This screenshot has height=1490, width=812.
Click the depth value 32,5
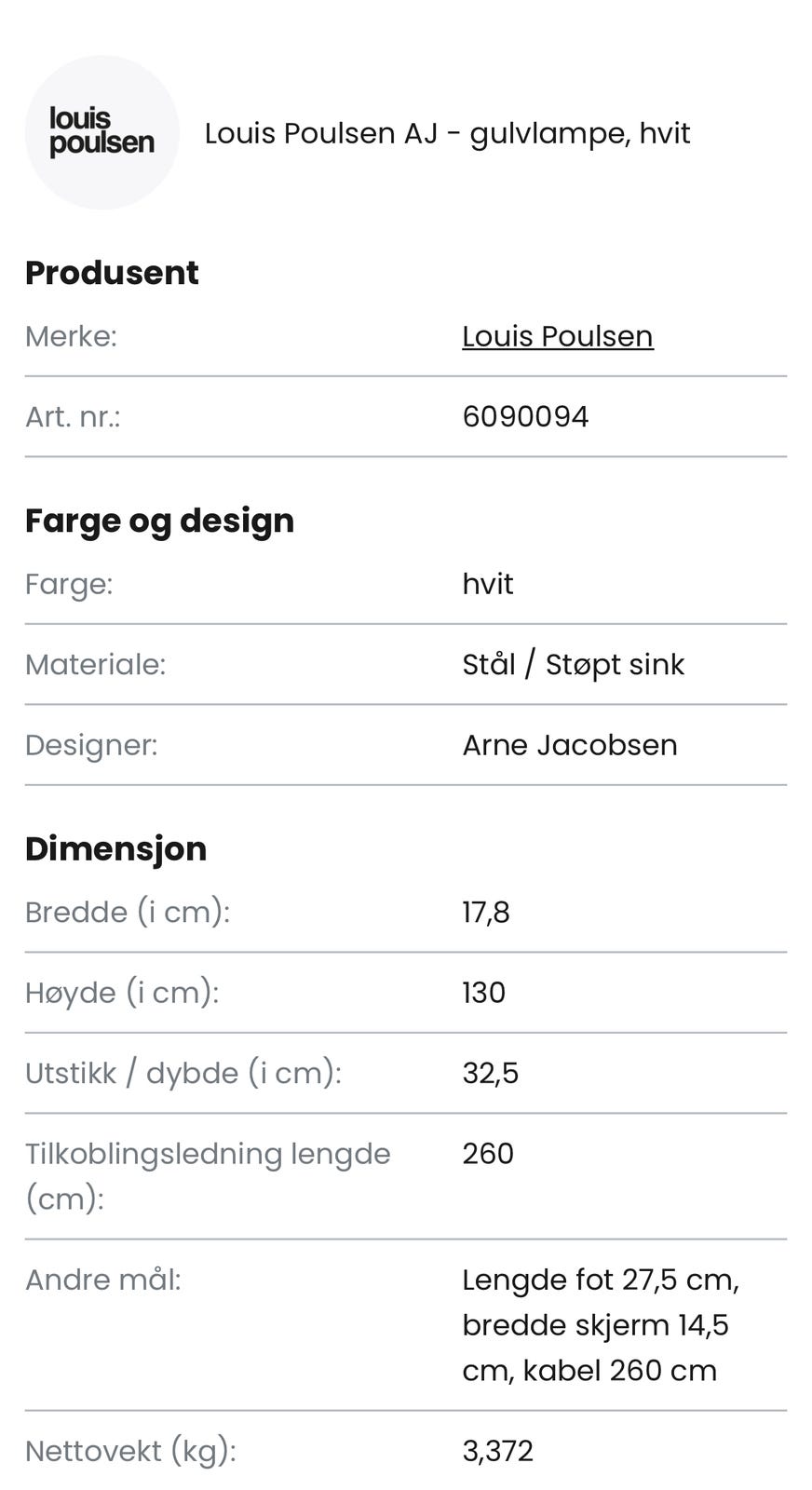pos(490,1073)
